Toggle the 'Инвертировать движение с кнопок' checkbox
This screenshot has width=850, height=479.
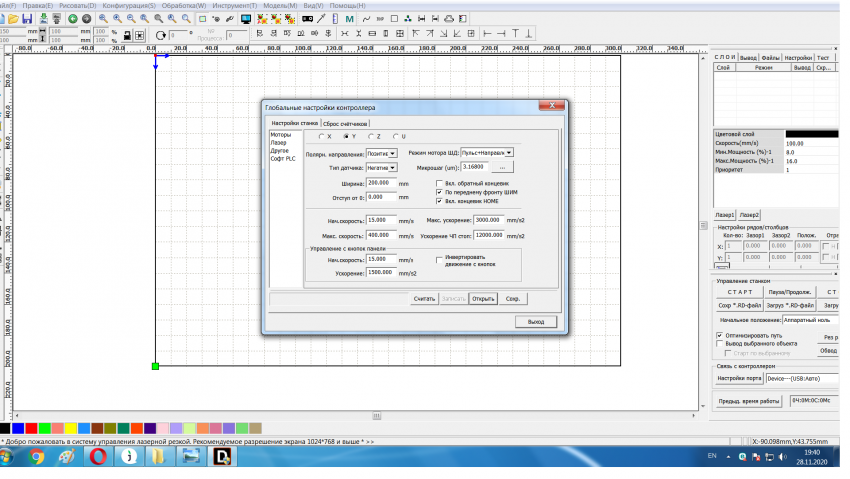pos(438,259)
